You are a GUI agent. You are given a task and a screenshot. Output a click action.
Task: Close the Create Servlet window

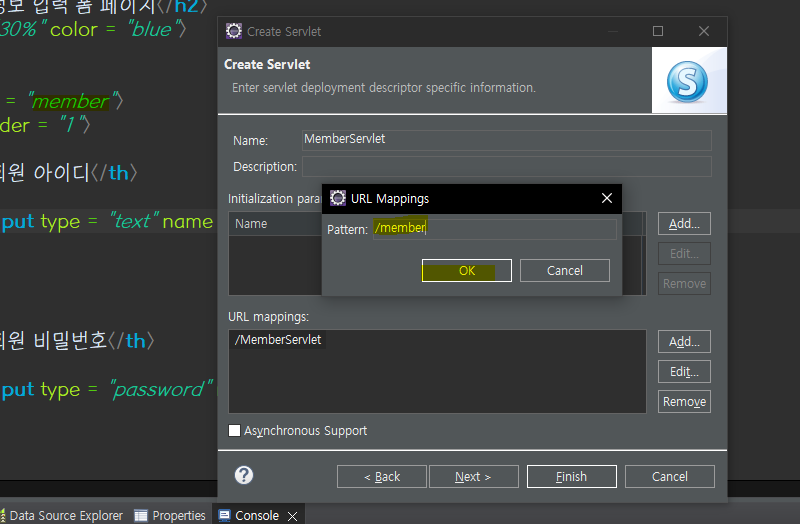704,31
